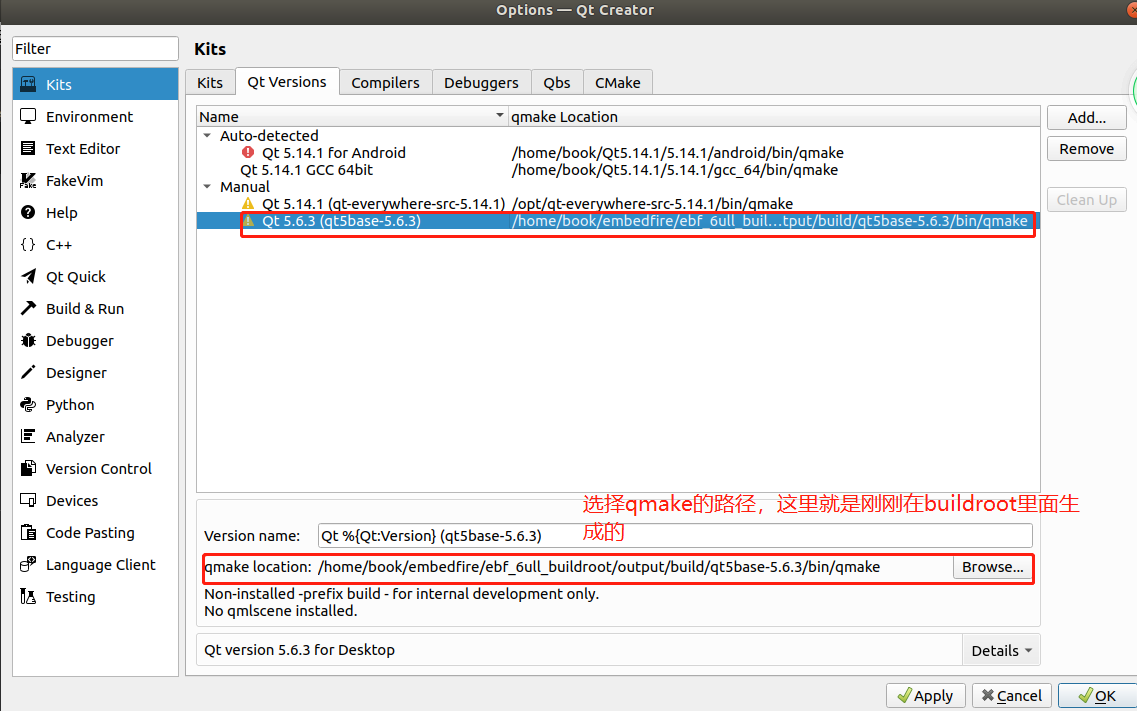
Task: Select the Qt 5.14.1 GCC 64bit row
Action: point(618,170)
